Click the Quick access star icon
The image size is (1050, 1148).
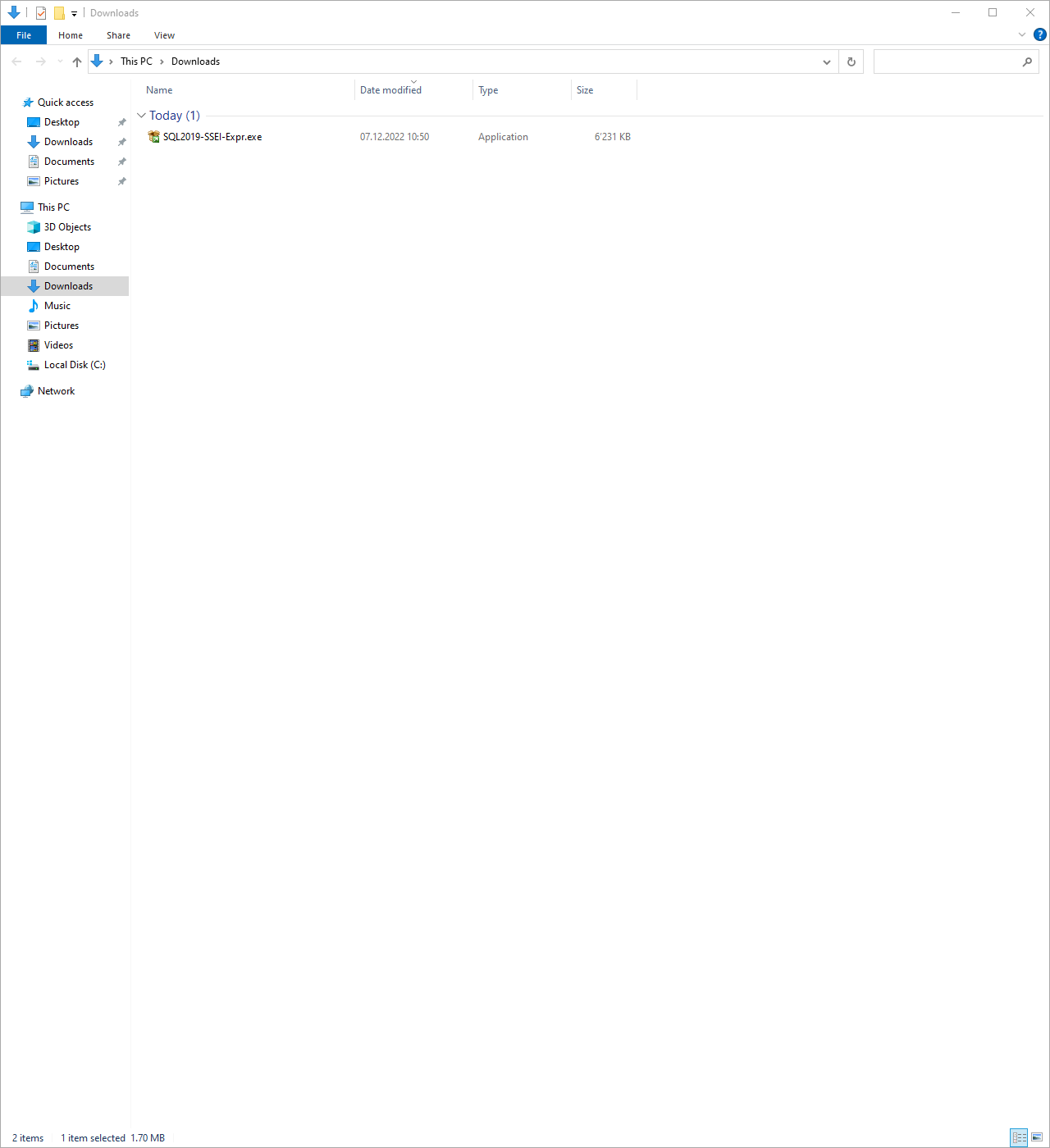[27, 102]
